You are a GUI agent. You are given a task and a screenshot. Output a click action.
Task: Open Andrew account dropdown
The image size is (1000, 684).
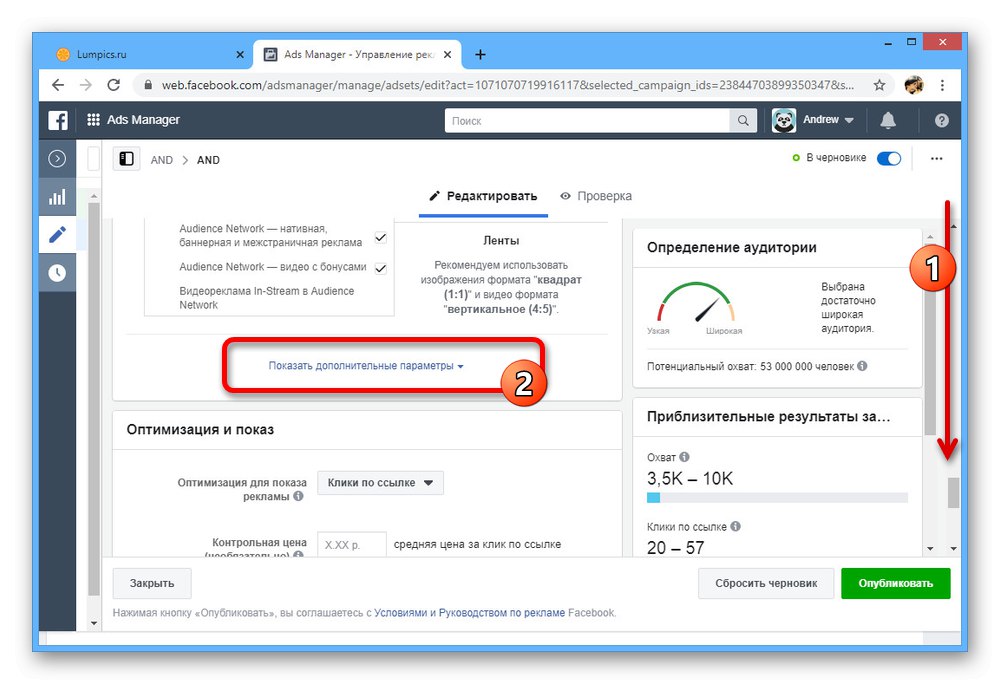click(828, 120)
